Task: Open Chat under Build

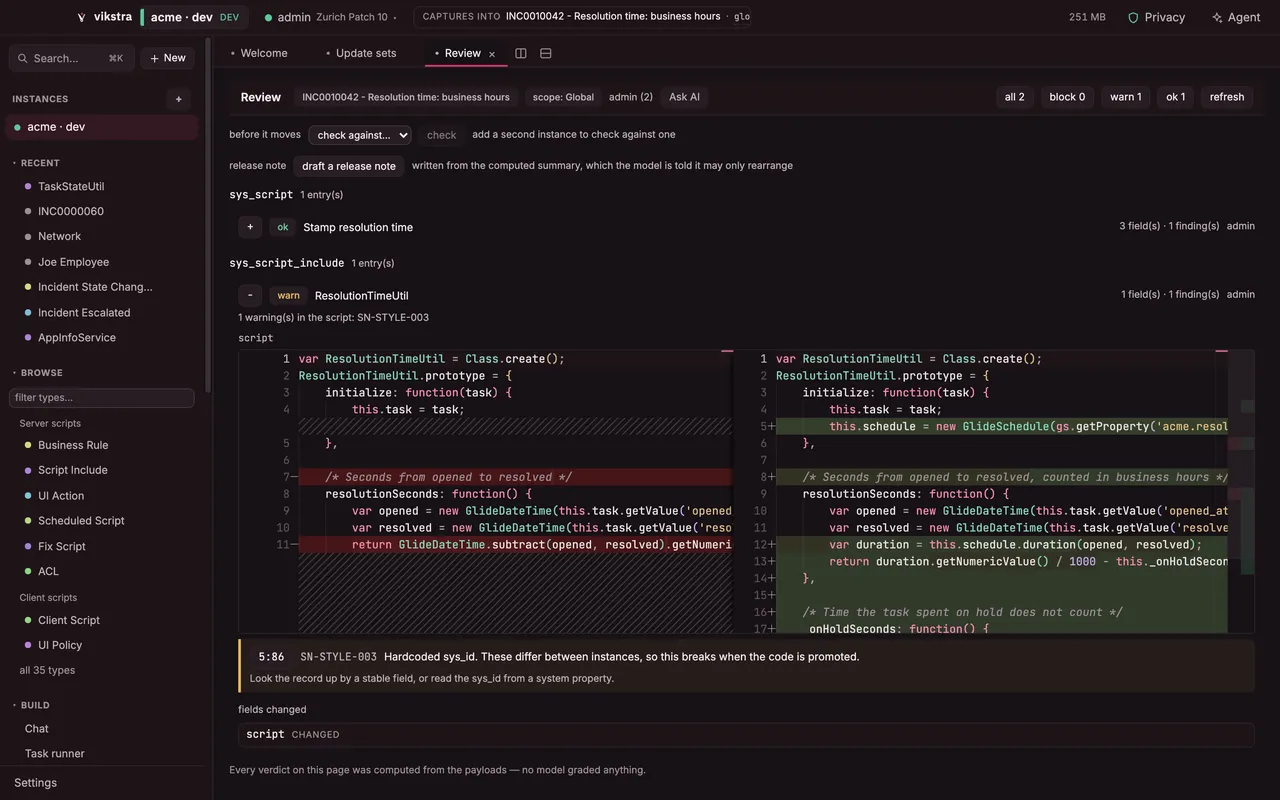Action: tap(37, 729)
